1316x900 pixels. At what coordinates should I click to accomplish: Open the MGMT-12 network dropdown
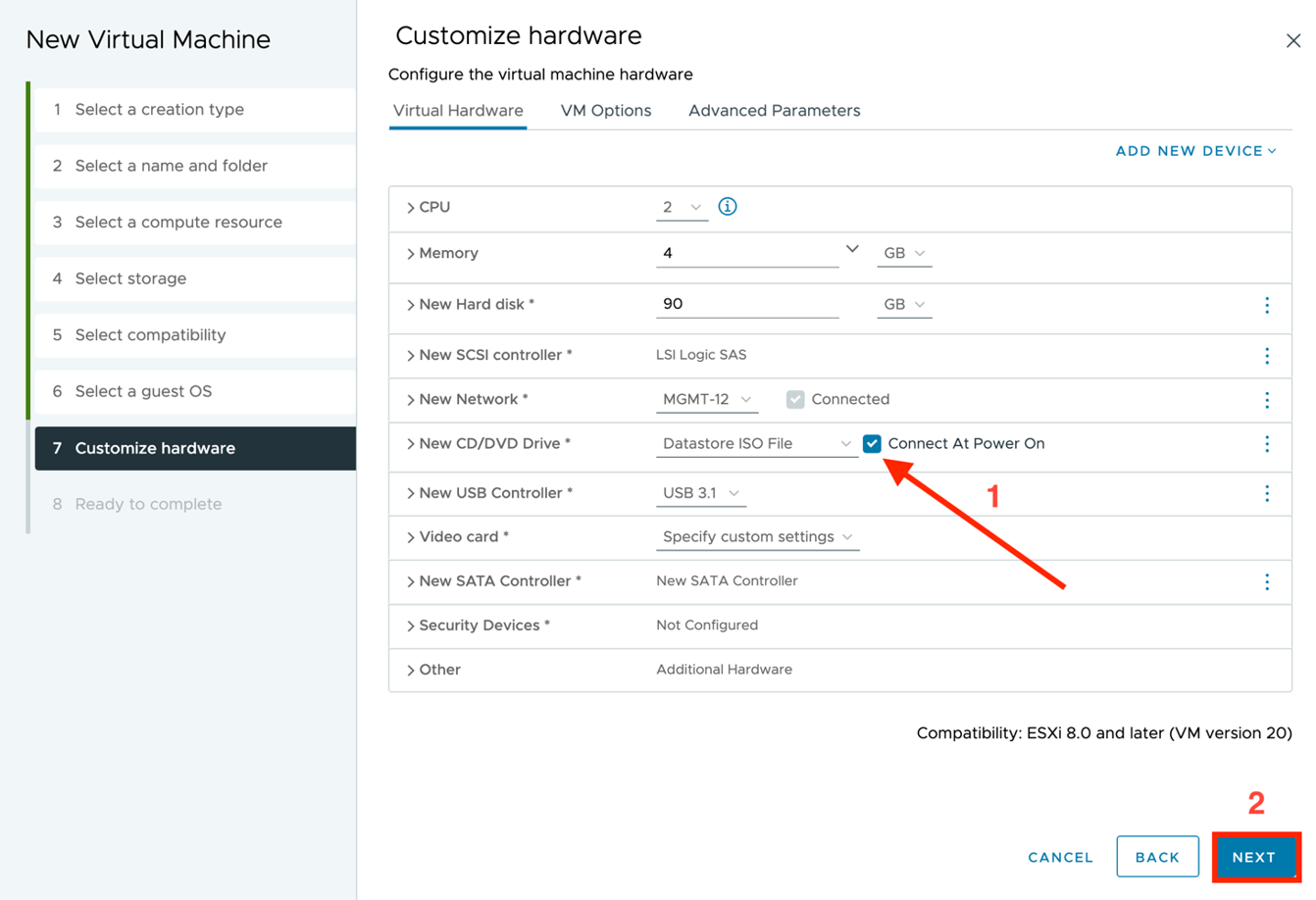click(x=706, y=400)
